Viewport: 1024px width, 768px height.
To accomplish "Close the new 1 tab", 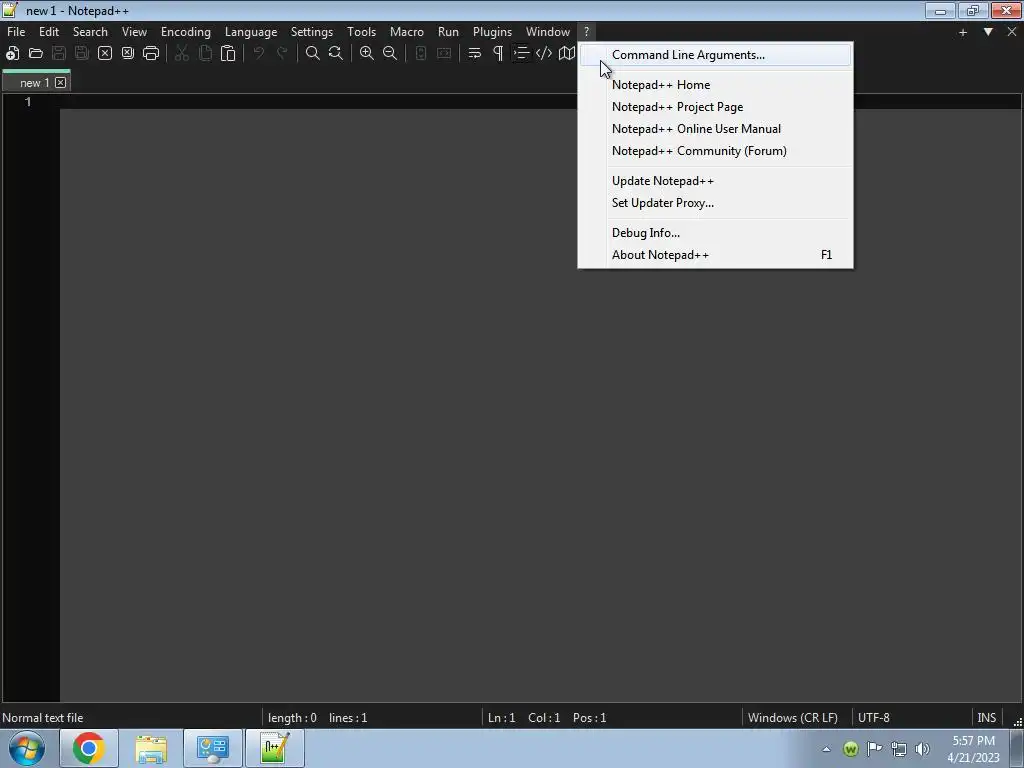I will pos(61,82).
